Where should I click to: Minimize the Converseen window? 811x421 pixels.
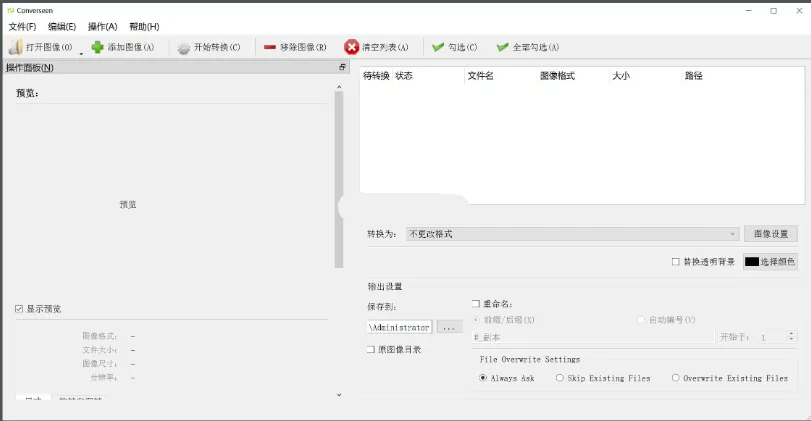point(748,10)
